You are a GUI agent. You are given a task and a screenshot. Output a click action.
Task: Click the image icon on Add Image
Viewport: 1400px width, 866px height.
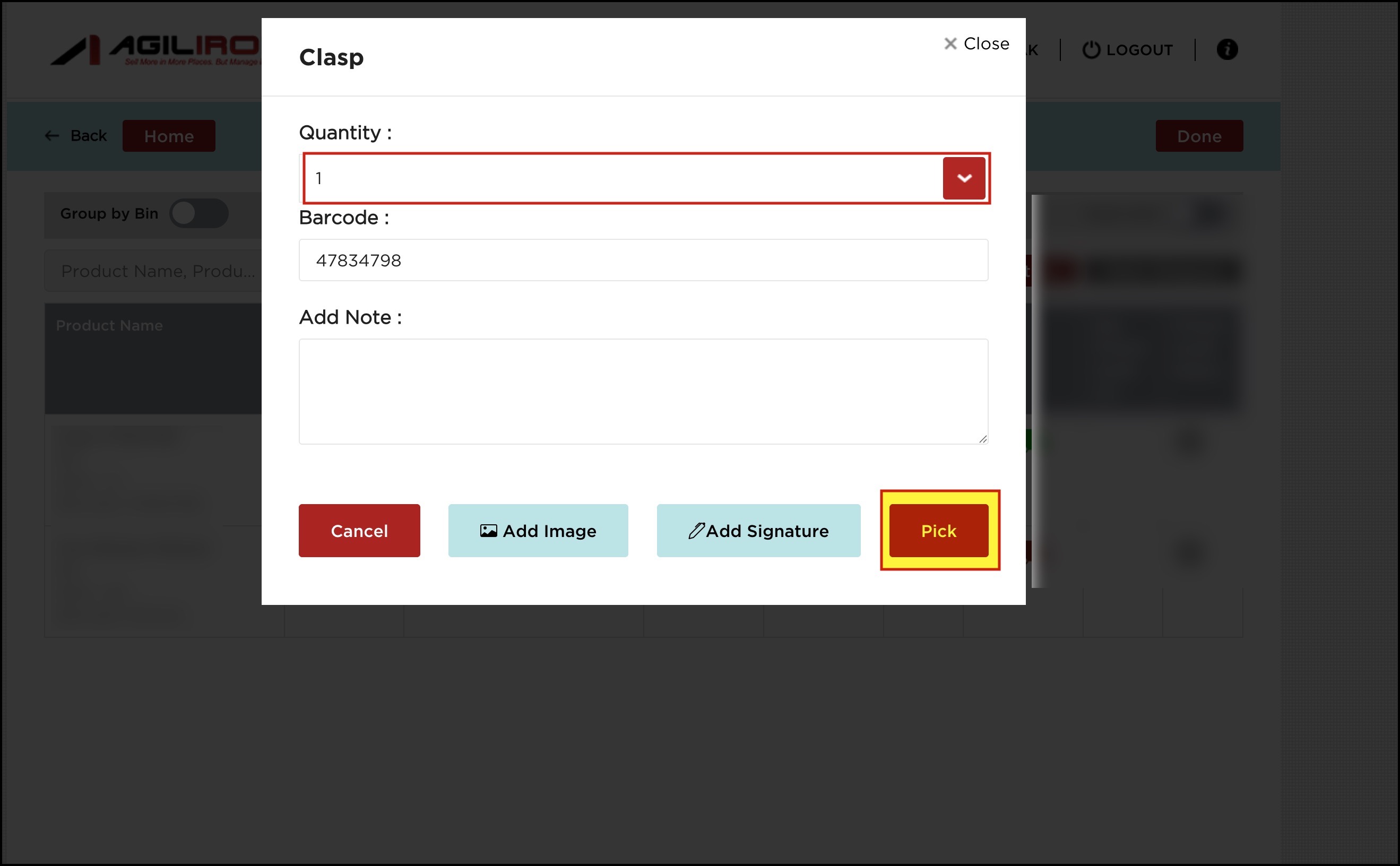pyautogui.click(x=488, y=531)
